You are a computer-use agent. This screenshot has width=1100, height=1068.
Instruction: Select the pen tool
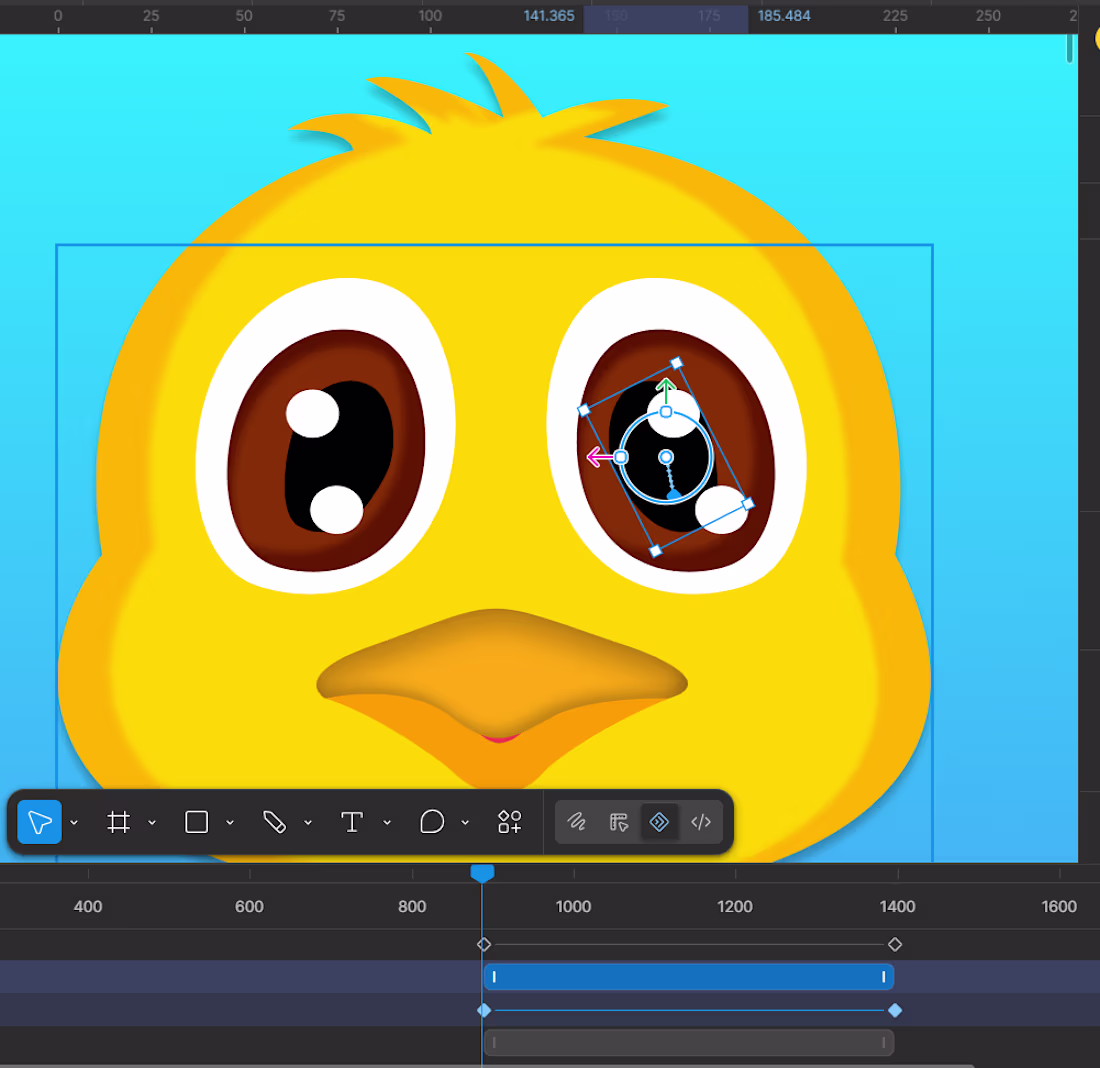[x=274, y=822]
